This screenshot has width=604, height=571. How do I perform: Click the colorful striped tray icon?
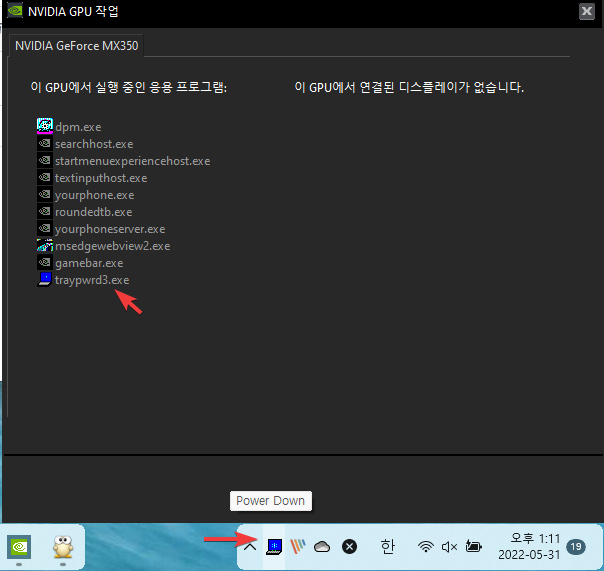(298, 546)
